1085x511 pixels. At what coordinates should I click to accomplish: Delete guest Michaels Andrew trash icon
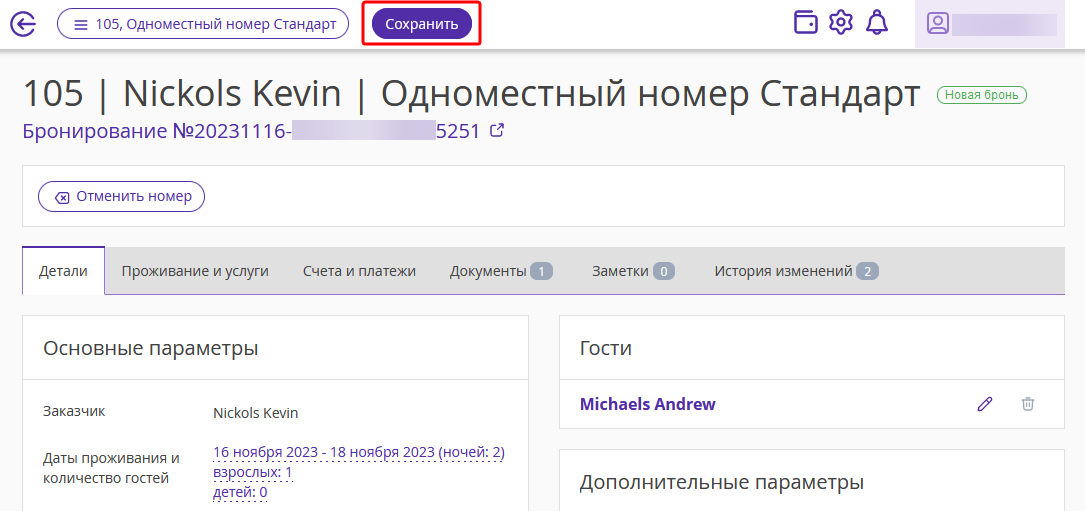(1028, 404)
